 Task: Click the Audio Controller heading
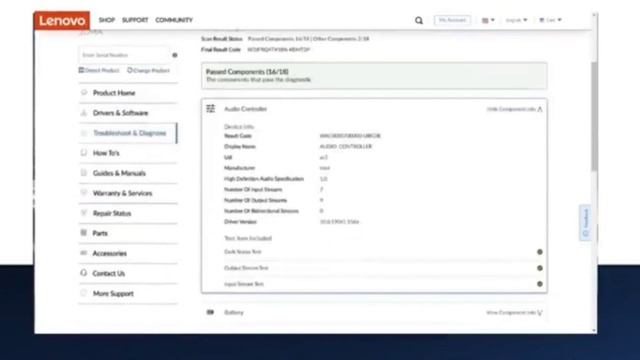point(245,109)
